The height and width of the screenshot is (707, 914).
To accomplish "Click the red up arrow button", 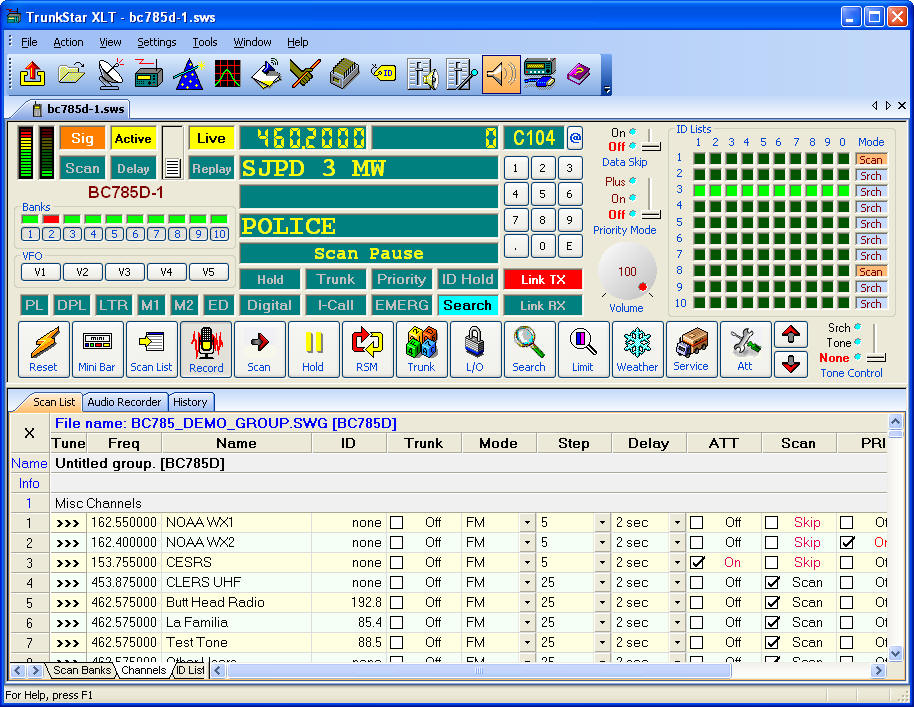I will tap(791, 335).
